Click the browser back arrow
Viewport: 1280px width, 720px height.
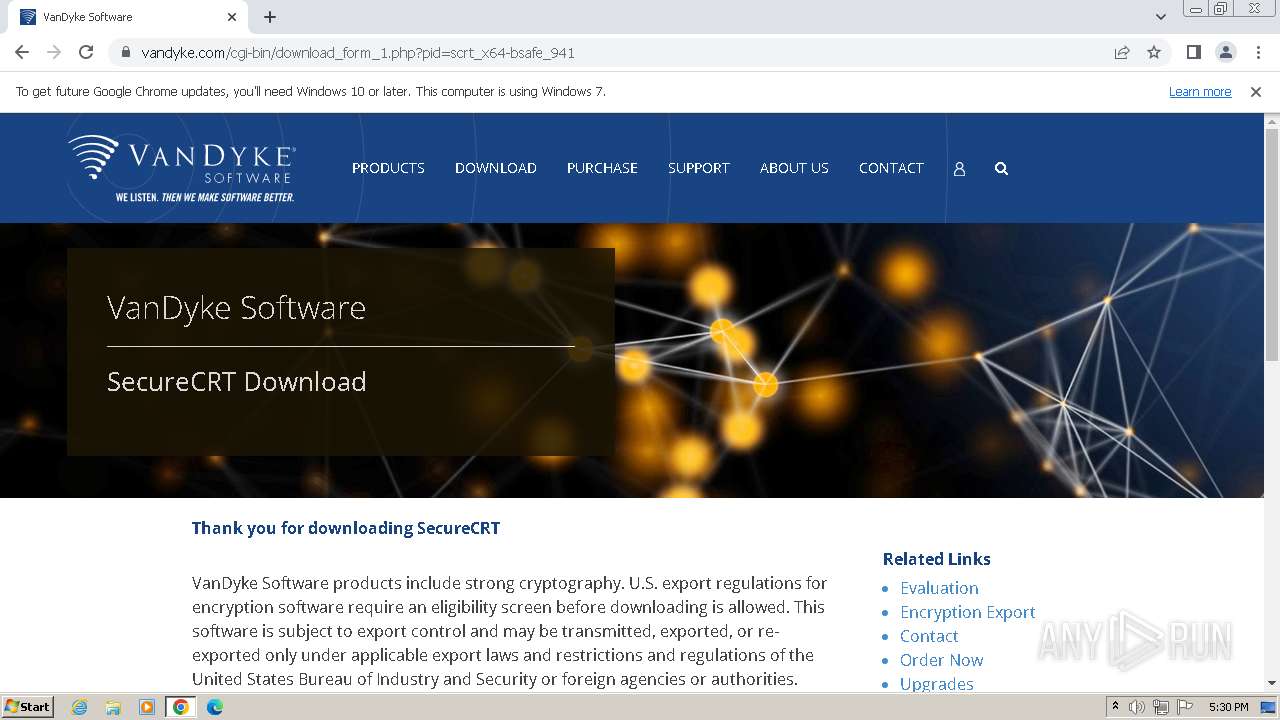click(22, 52)
